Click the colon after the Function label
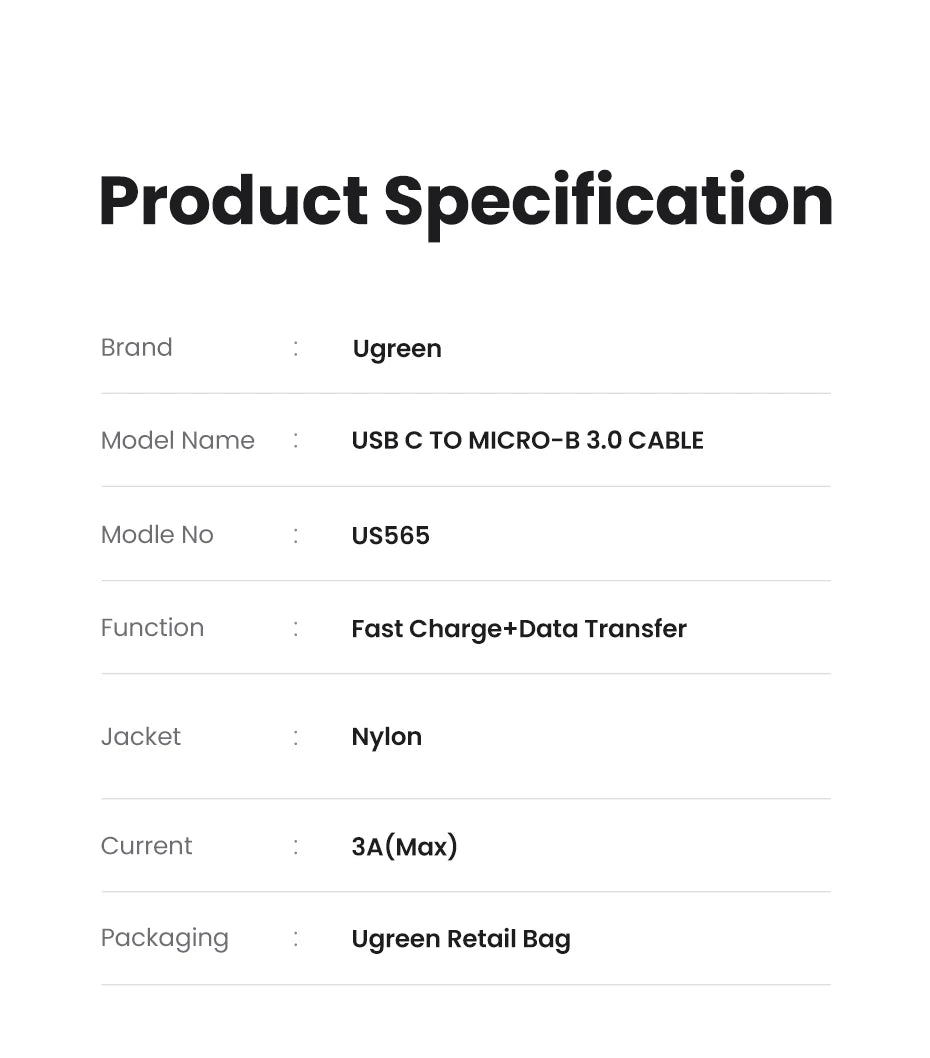Image resolution: width=930 pixels, height=1058 pixels. point(296,628)
